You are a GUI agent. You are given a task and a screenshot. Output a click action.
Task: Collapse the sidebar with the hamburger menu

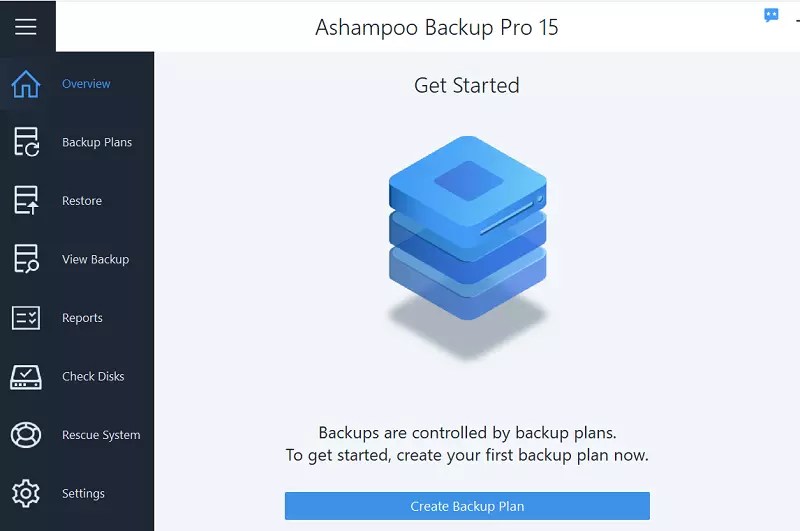tap(26, 27)
